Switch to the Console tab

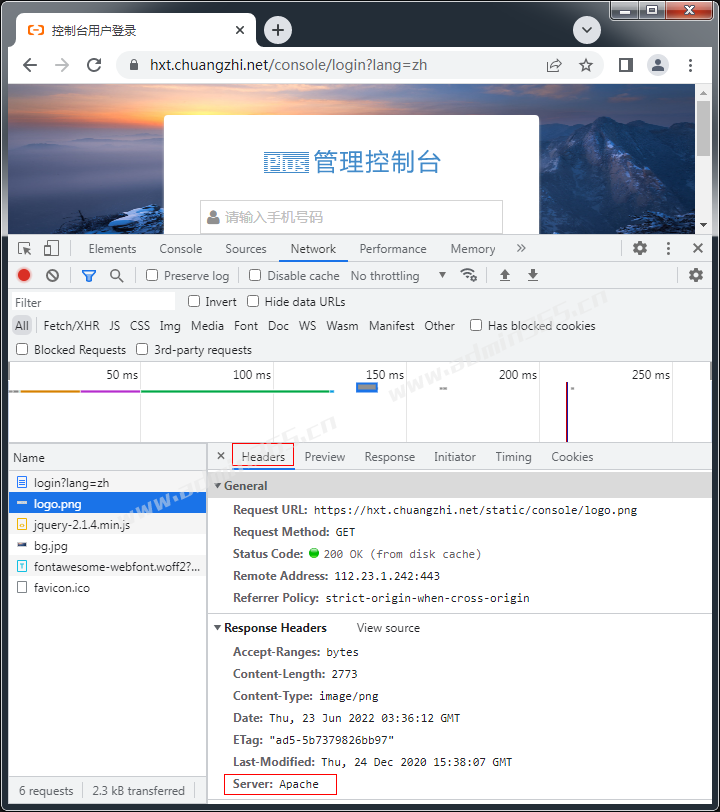pos(181,249)
